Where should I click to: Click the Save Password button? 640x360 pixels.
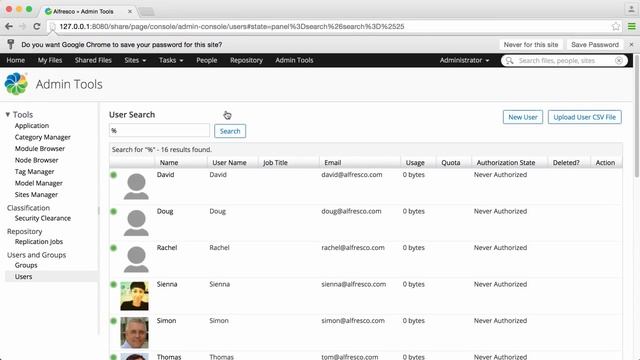click(595, 44)
